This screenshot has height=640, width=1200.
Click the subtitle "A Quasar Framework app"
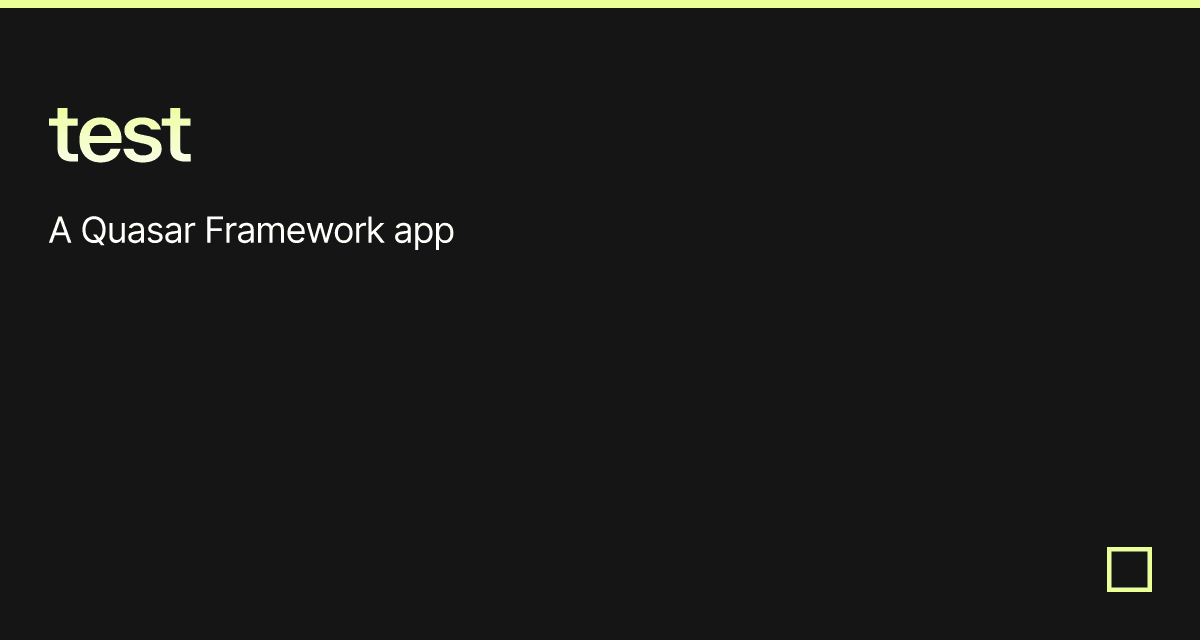point(251,232)
